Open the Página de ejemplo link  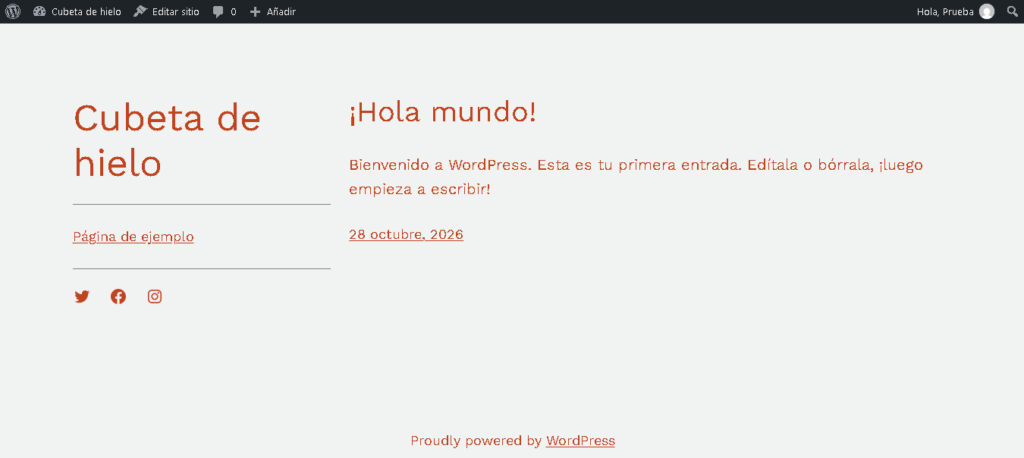133,237
